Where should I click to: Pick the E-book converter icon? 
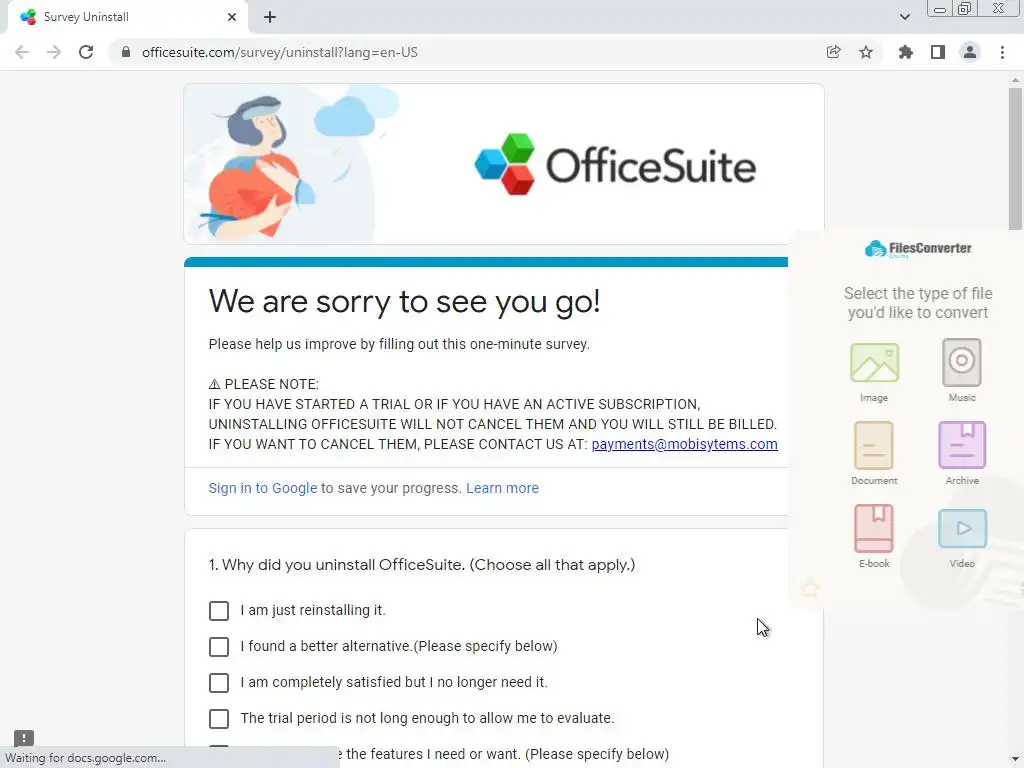874,528
